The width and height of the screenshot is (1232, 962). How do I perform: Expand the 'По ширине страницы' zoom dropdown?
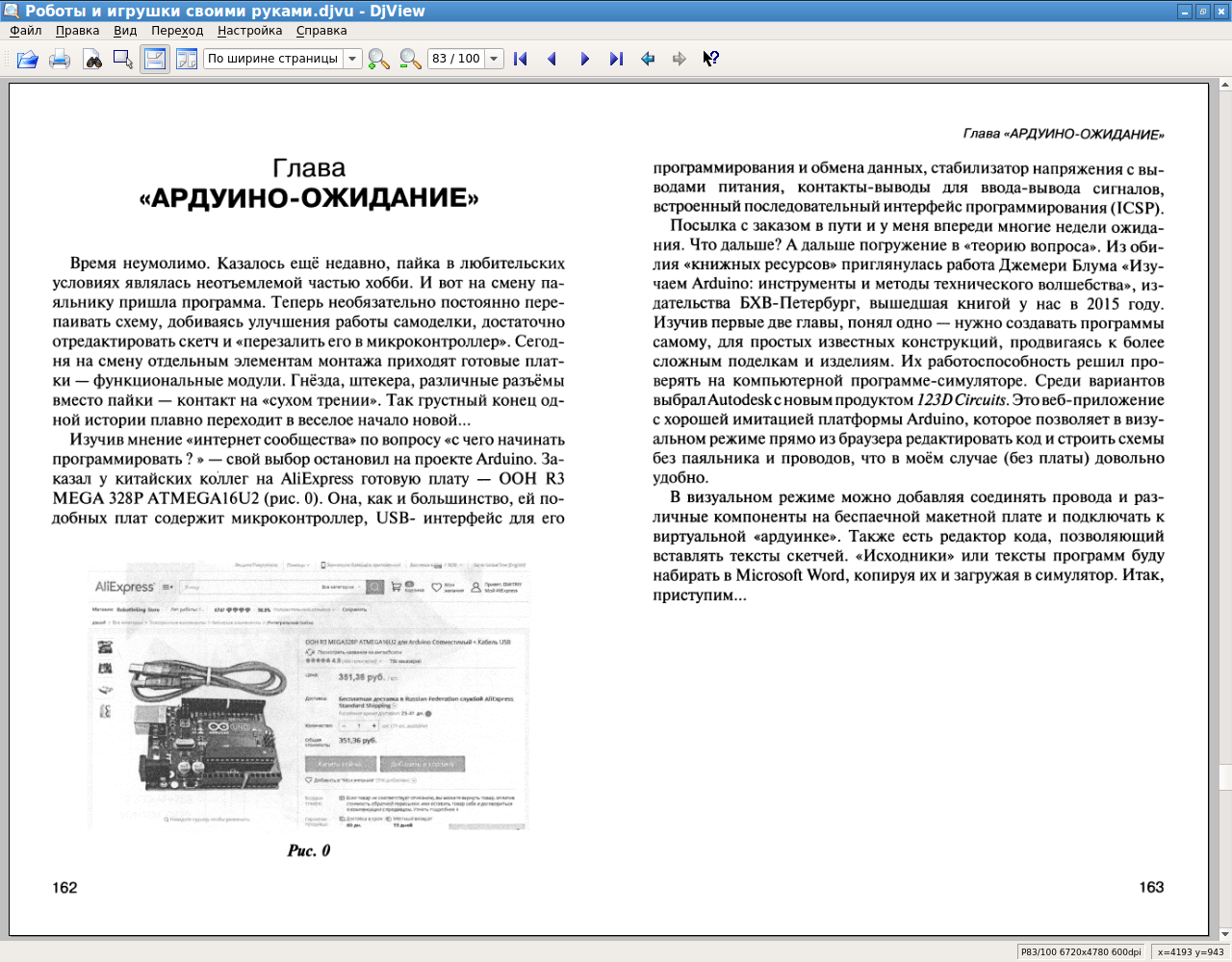pos(352,59)
